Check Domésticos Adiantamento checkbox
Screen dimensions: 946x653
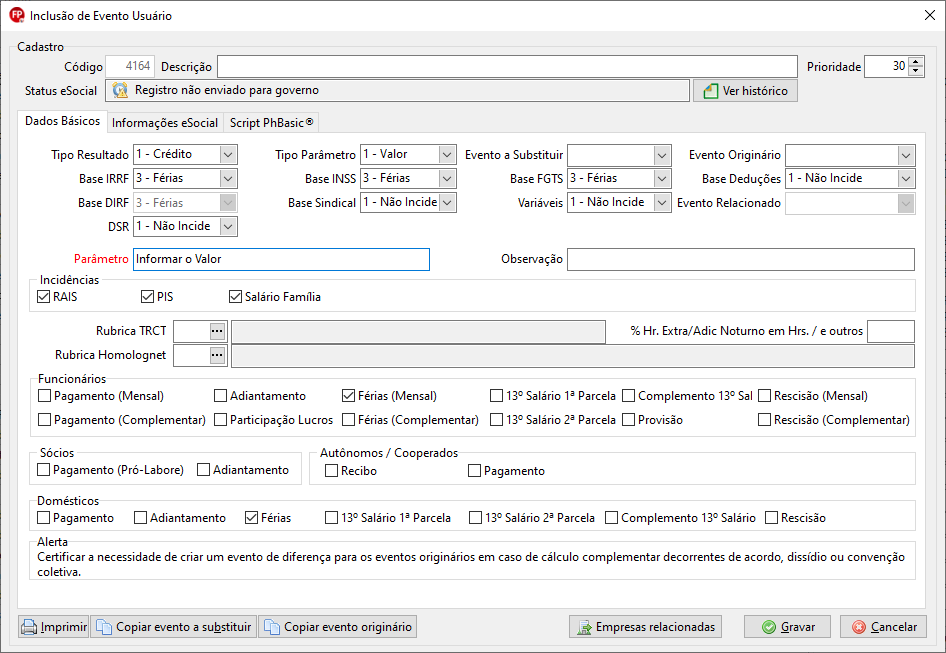(141, 518)
